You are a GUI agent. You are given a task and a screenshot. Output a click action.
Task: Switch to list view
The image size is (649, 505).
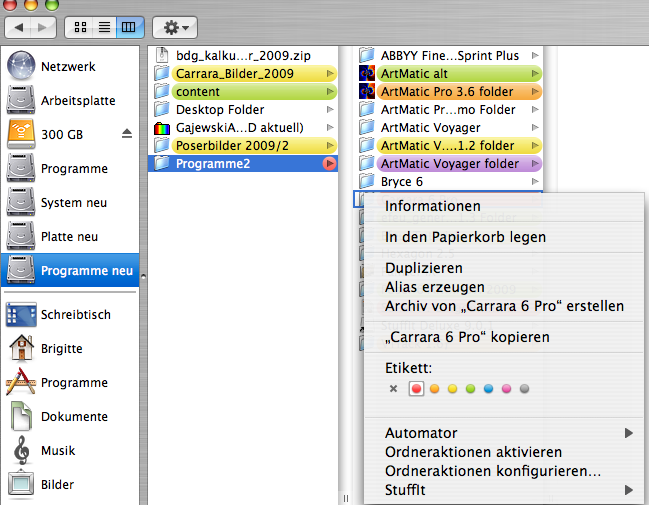pos(105,27)
